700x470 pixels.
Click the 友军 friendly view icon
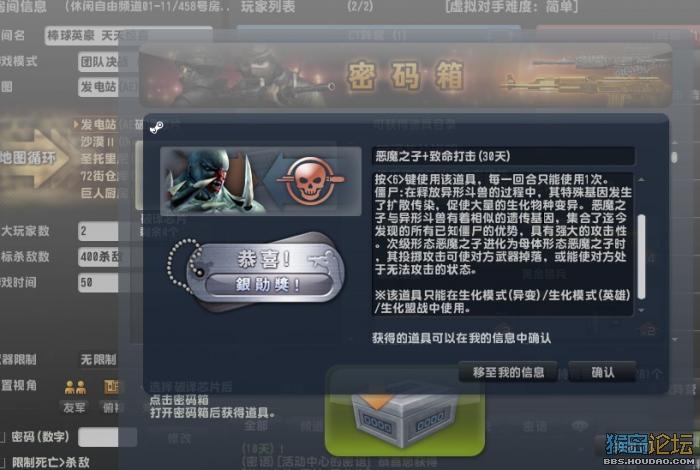[75, 387]
